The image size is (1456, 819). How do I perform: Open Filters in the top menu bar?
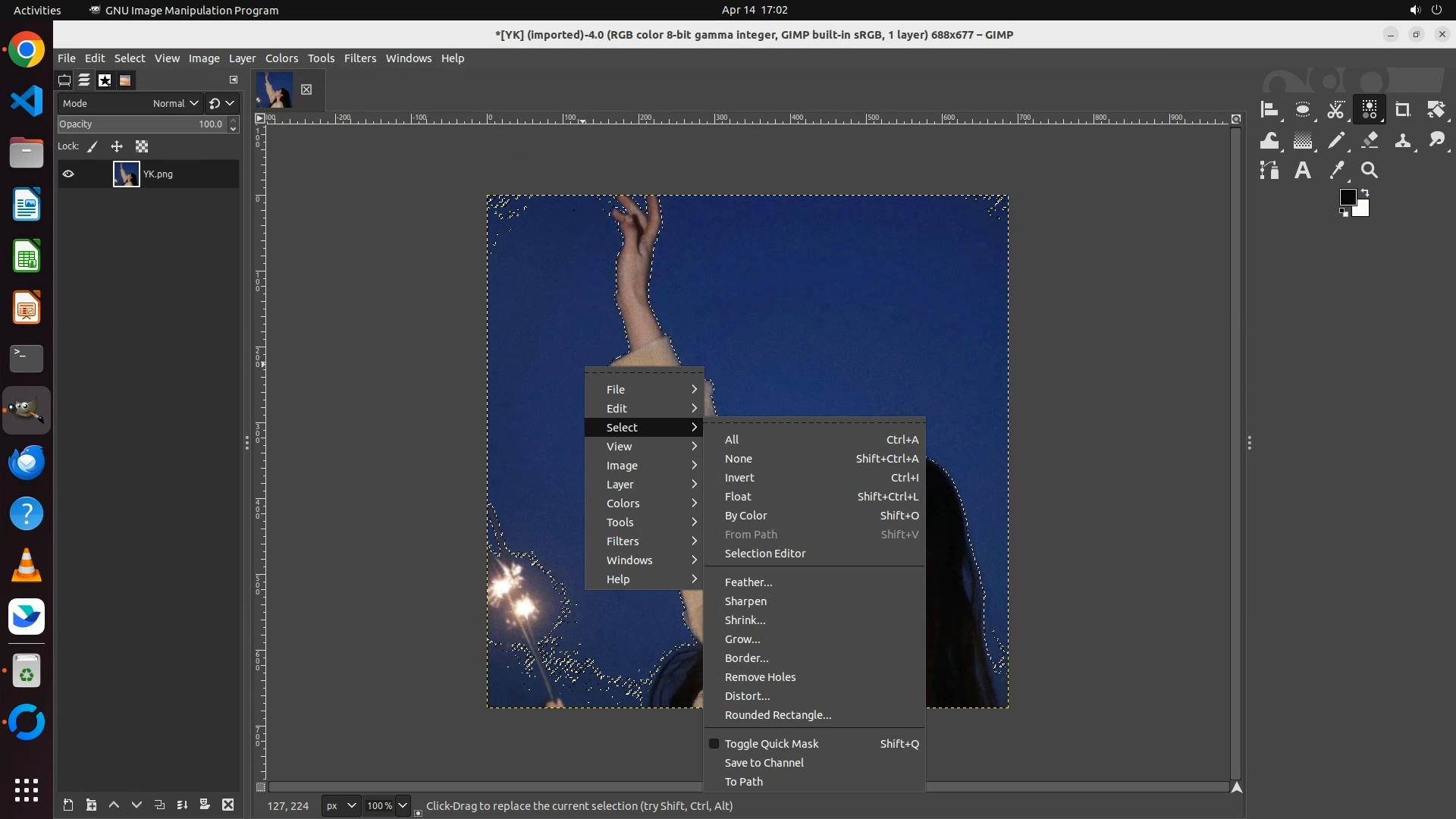pos(360,58)
